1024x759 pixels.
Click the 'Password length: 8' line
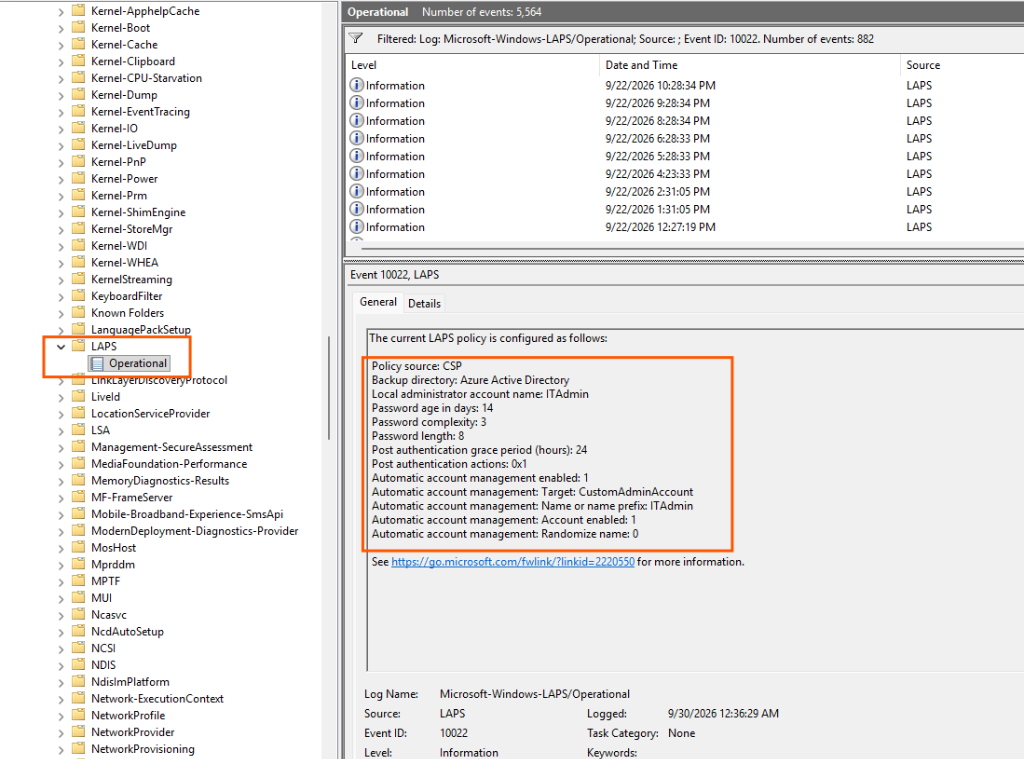click(x=418, y=436)
